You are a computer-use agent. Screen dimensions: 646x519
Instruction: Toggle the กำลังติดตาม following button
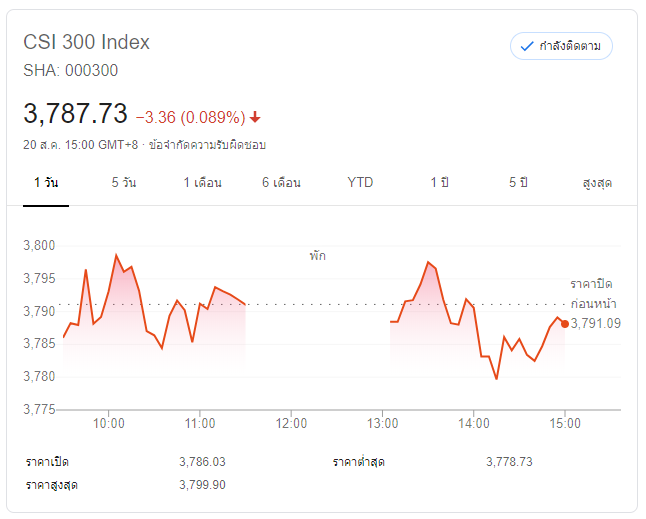[x=561, y=46]
